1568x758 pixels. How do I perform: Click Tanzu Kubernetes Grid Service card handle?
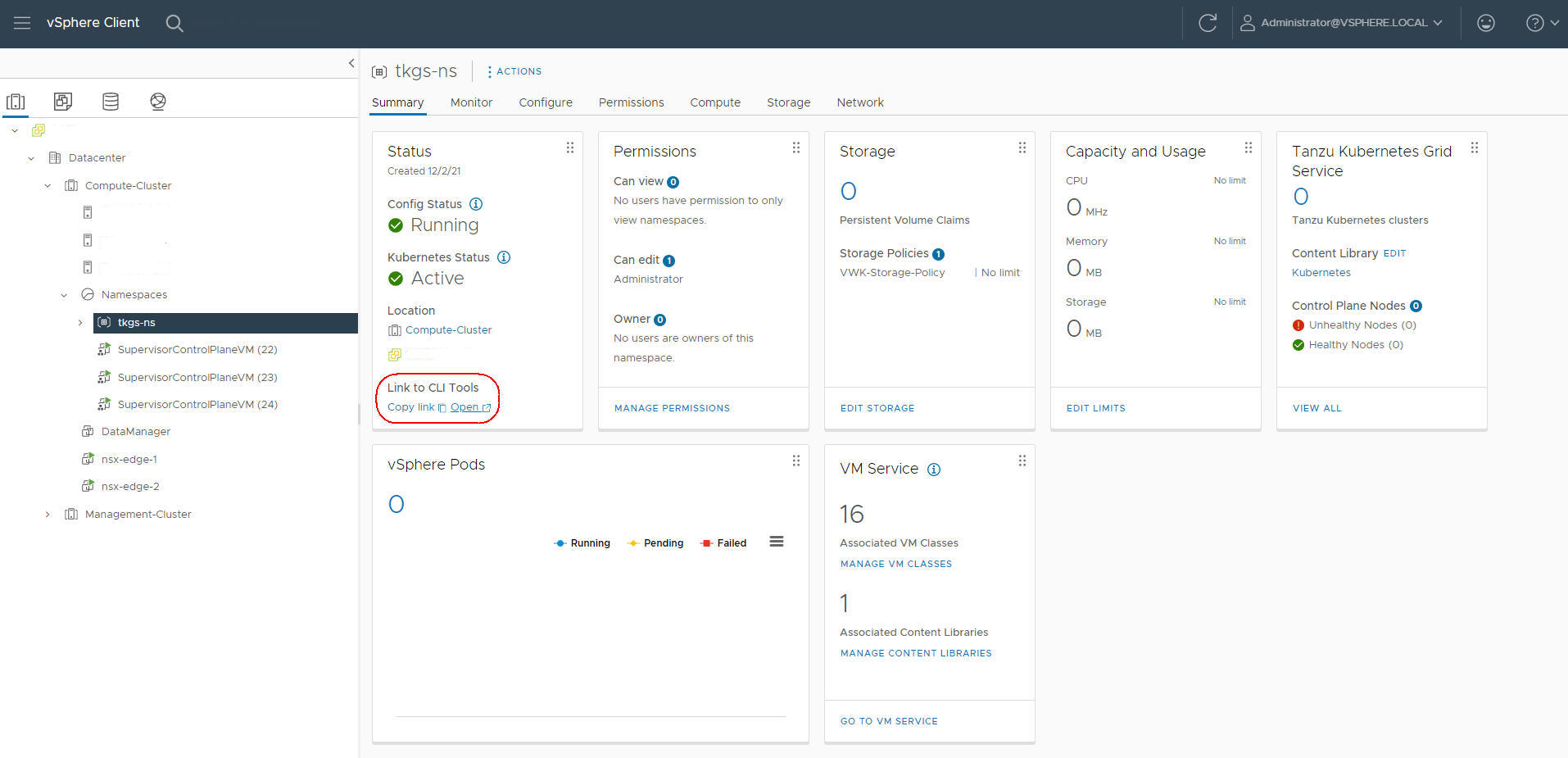1475,148
